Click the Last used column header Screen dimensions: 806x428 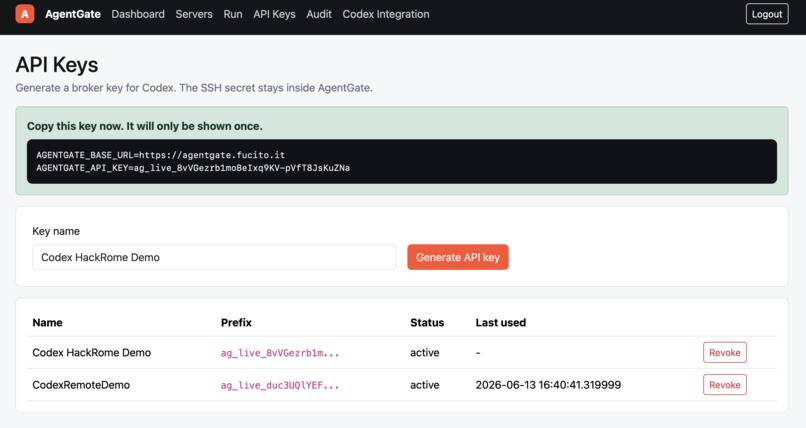click(x=501, y=323)
